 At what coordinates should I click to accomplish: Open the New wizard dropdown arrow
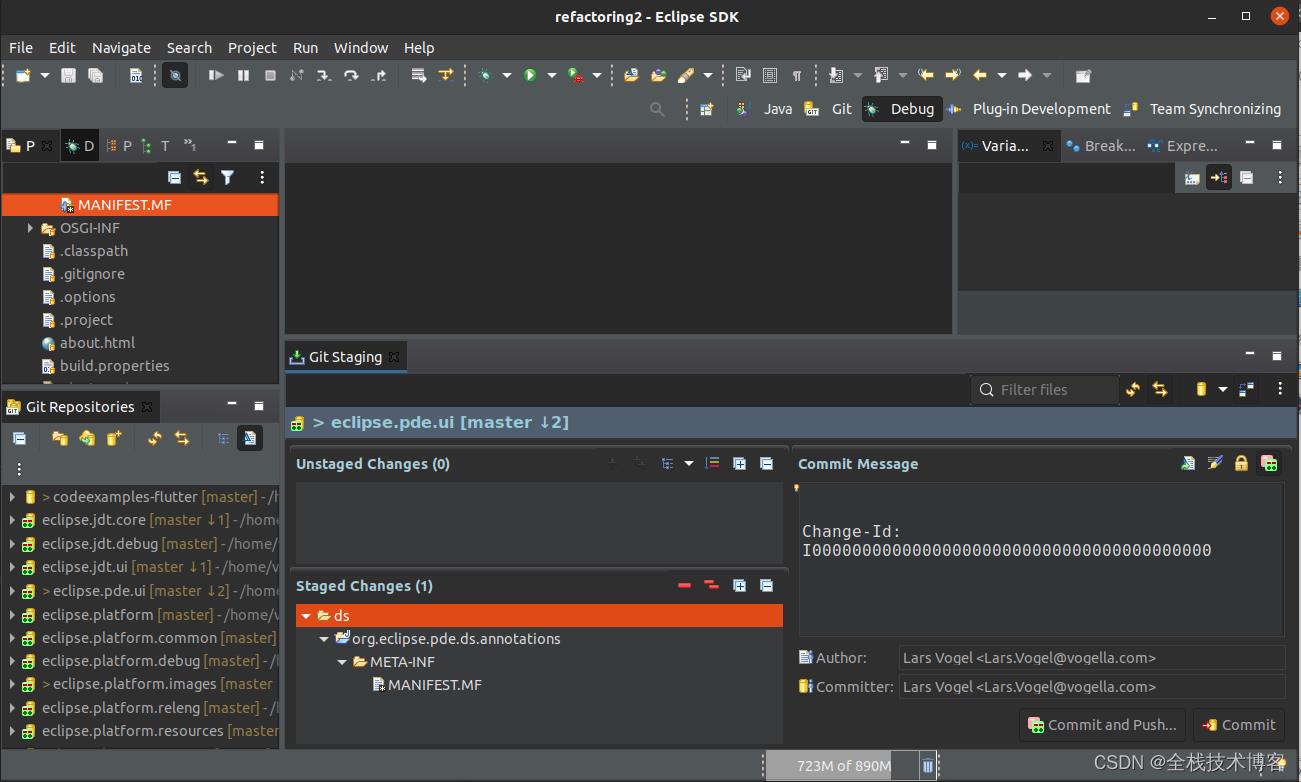[x=44, y=75]
